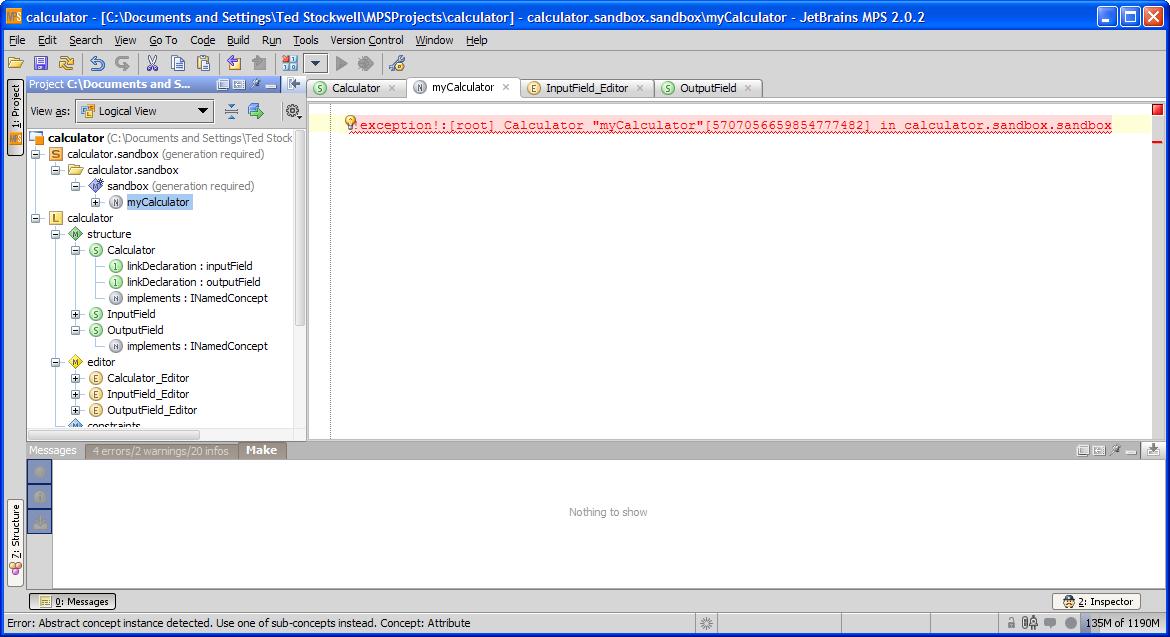Click the download icon in Messages header
This screenshot has width=1170, height=637.
pos(1153,450)
